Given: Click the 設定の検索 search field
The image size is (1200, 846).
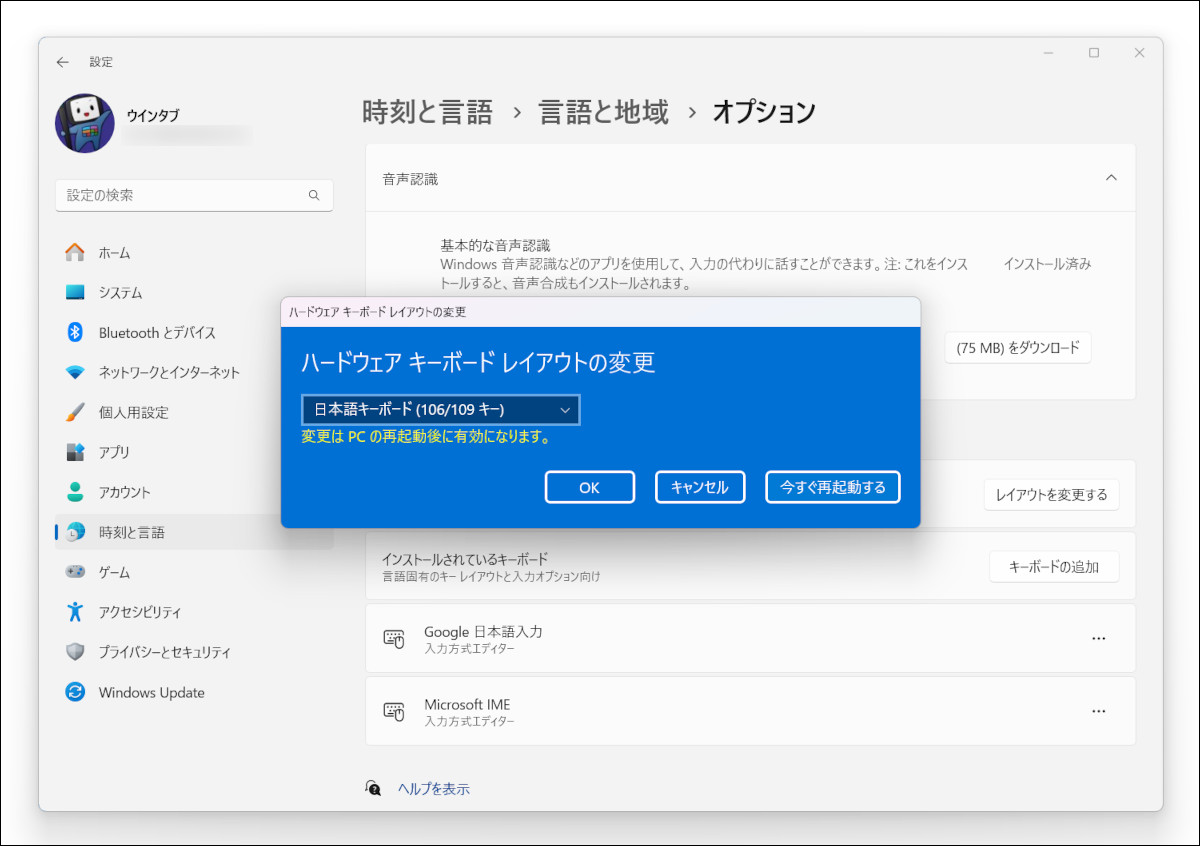Looking at the screenshot, I should coord(194,195).
